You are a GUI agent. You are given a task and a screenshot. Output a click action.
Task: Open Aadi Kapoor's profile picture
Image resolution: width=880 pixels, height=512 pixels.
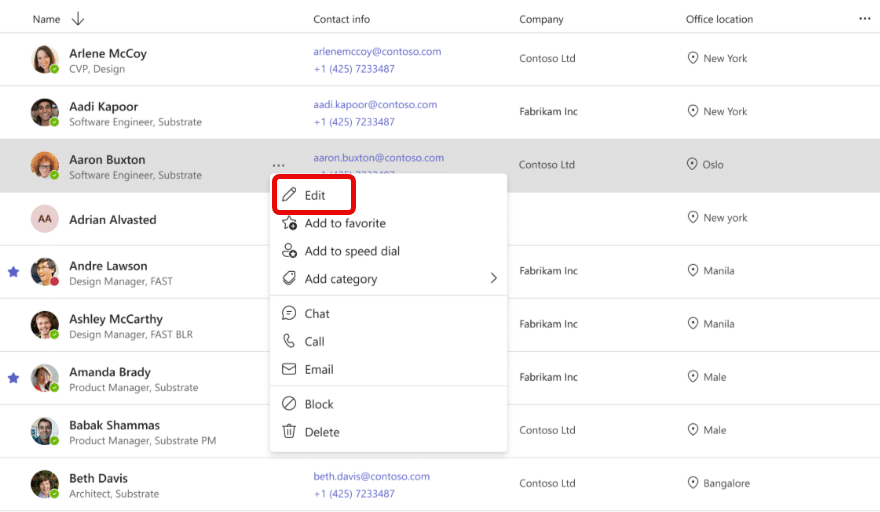click(x=45, y=112)
